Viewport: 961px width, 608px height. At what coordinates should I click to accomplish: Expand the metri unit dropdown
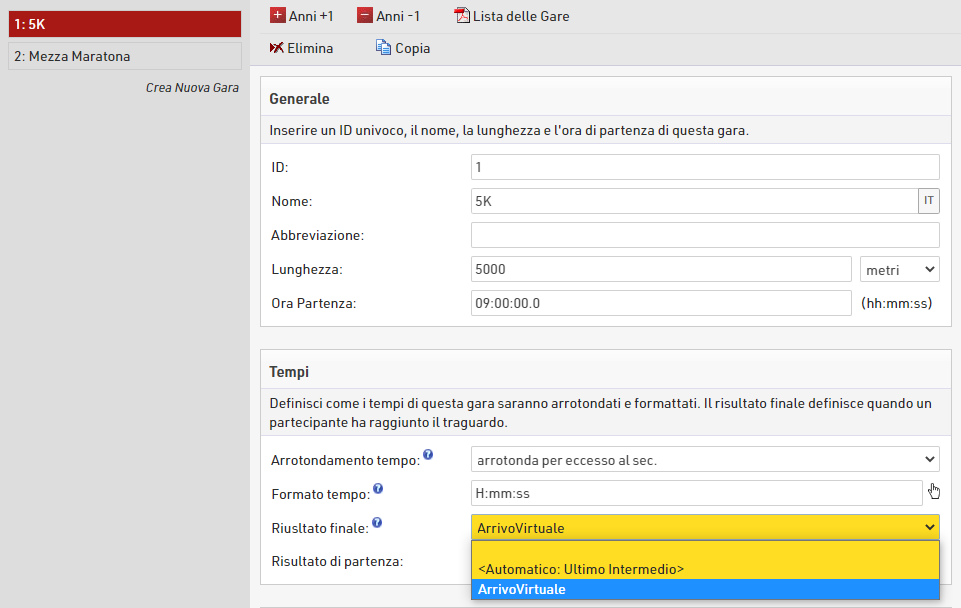899,269
